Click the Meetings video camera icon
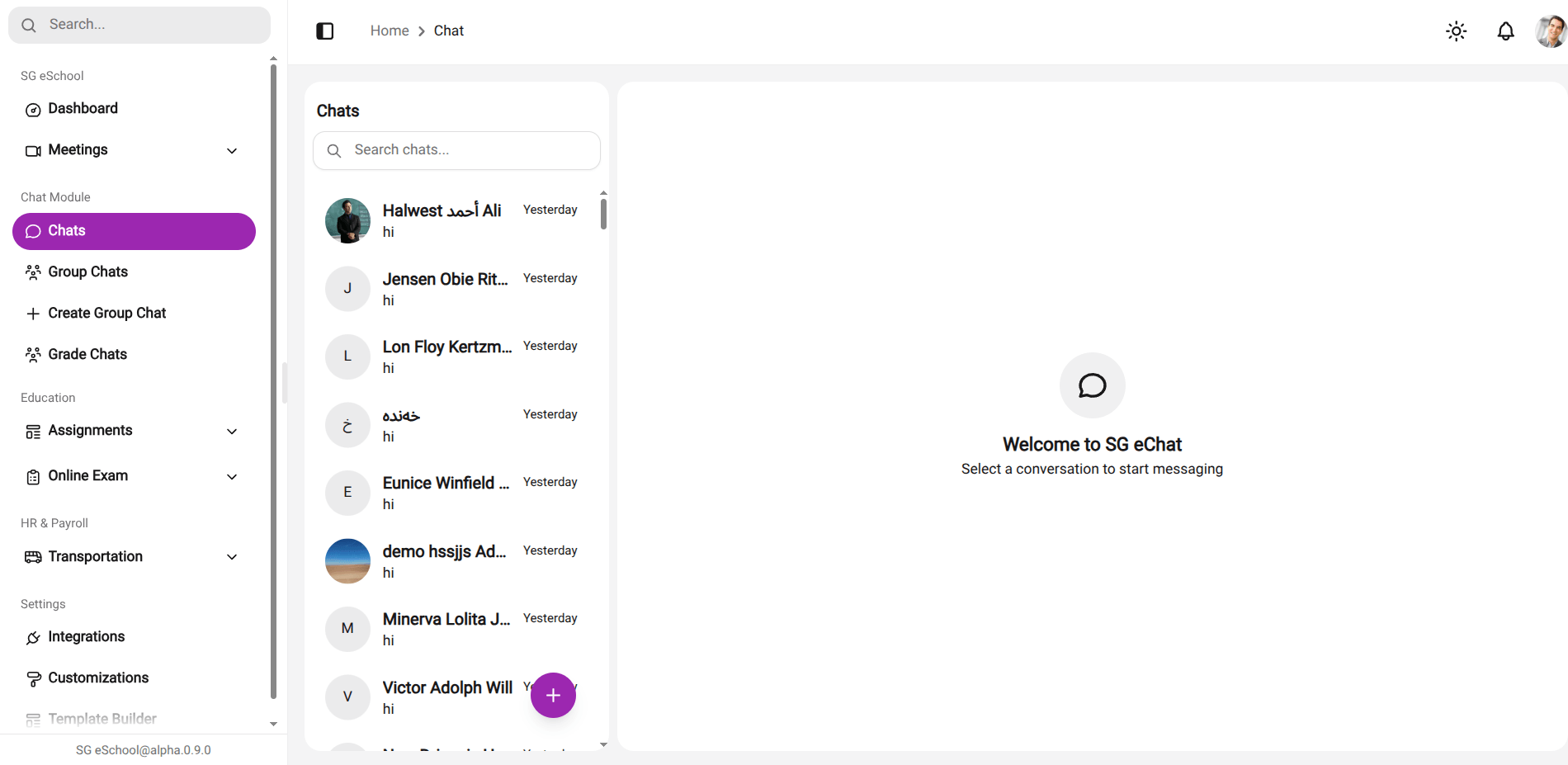The width and height of the screenshot is (1568, 765). pos(33,151)
